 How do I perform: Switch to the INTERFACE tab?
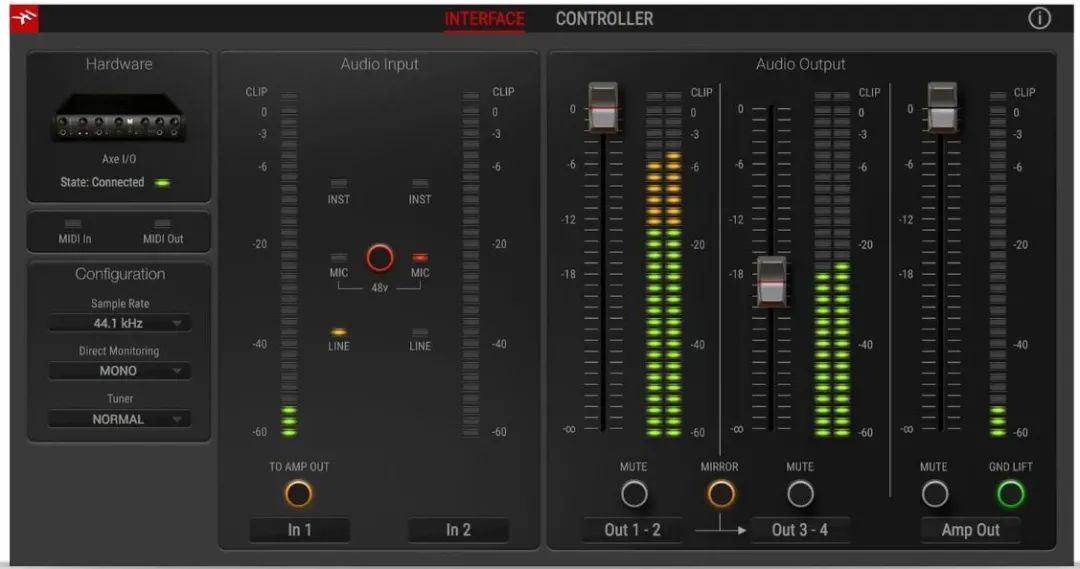(484, 19)
